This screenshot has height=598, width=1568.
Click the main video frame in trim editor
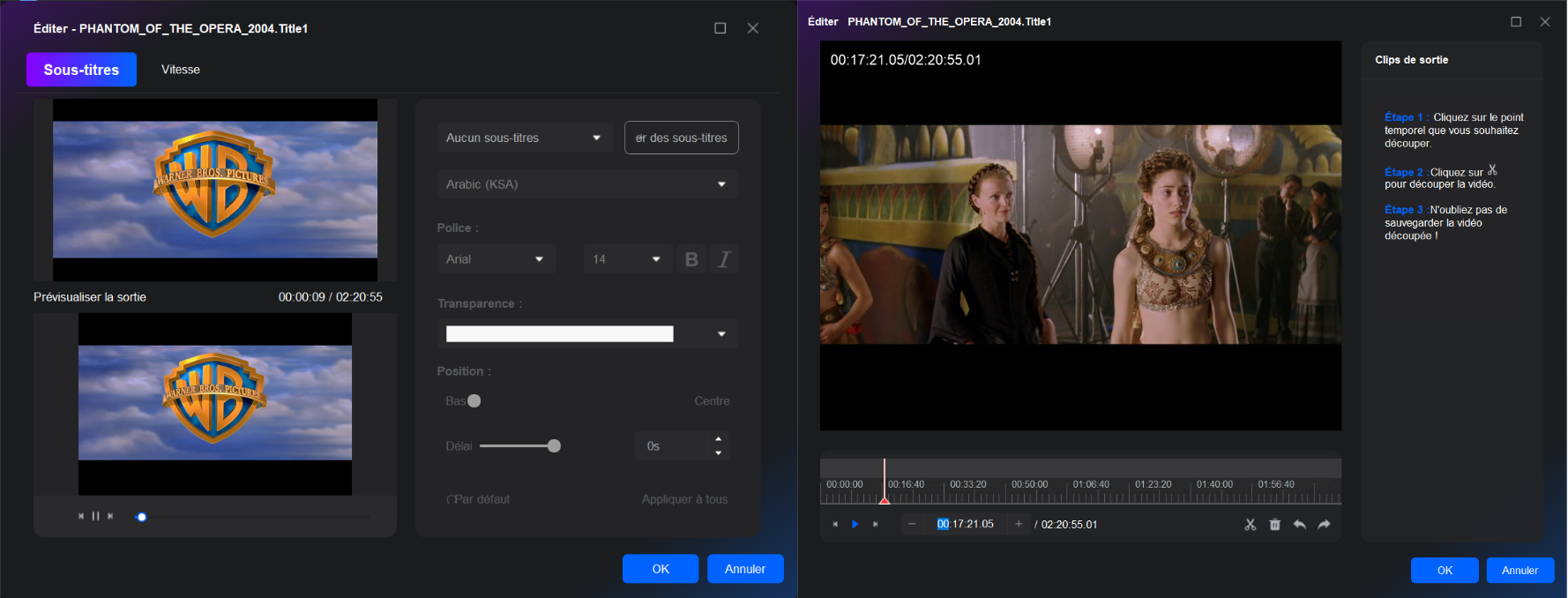point(1080,235)
